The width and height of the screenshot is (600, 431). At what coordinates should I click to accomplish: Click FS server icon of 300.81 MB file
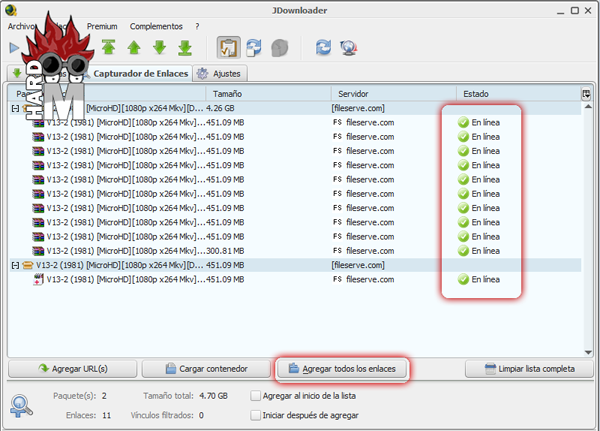[337, 251]
